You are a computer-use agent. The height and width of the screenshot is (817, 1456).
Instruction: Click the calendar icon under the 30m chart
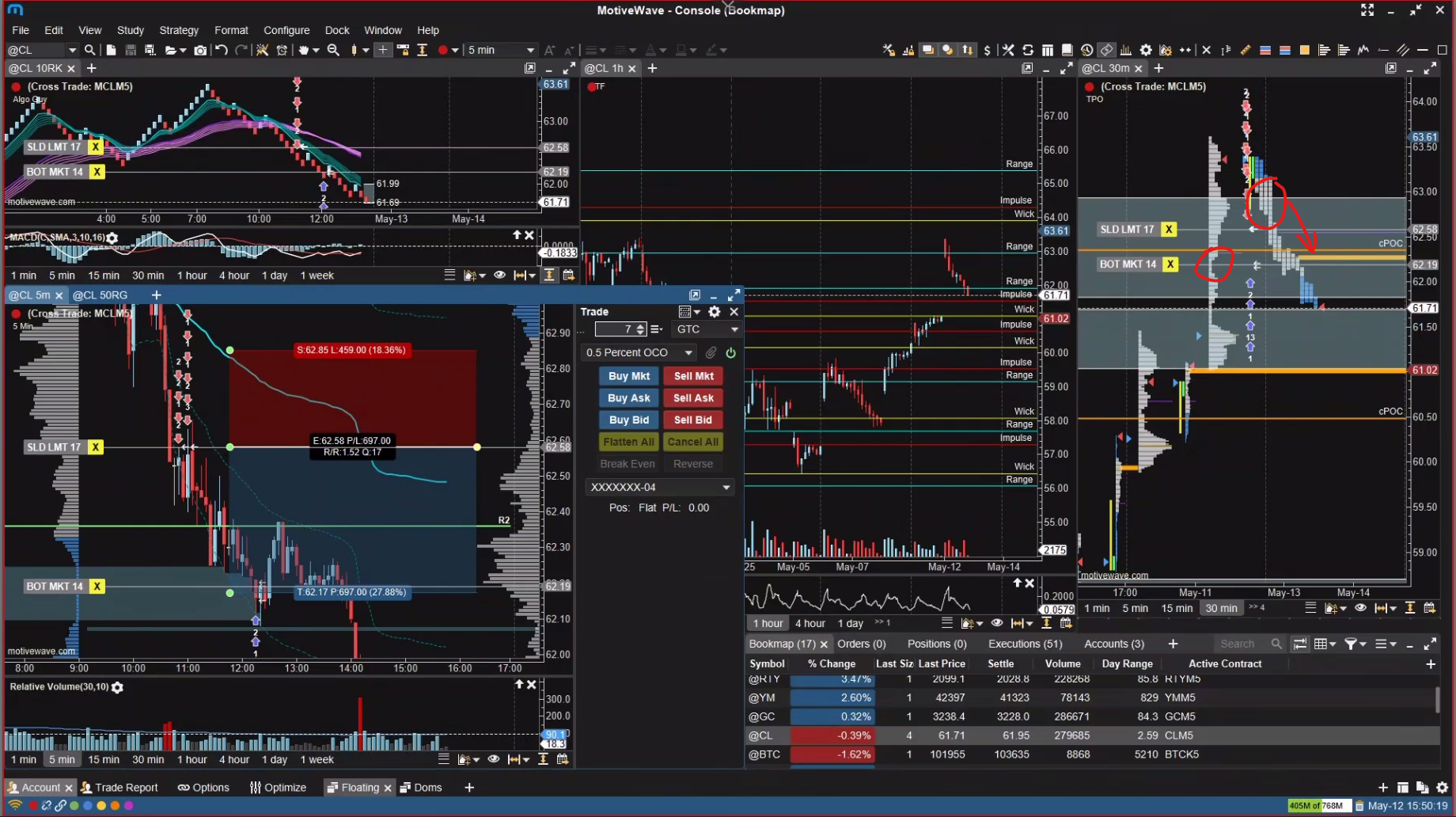click(1429, 608)
